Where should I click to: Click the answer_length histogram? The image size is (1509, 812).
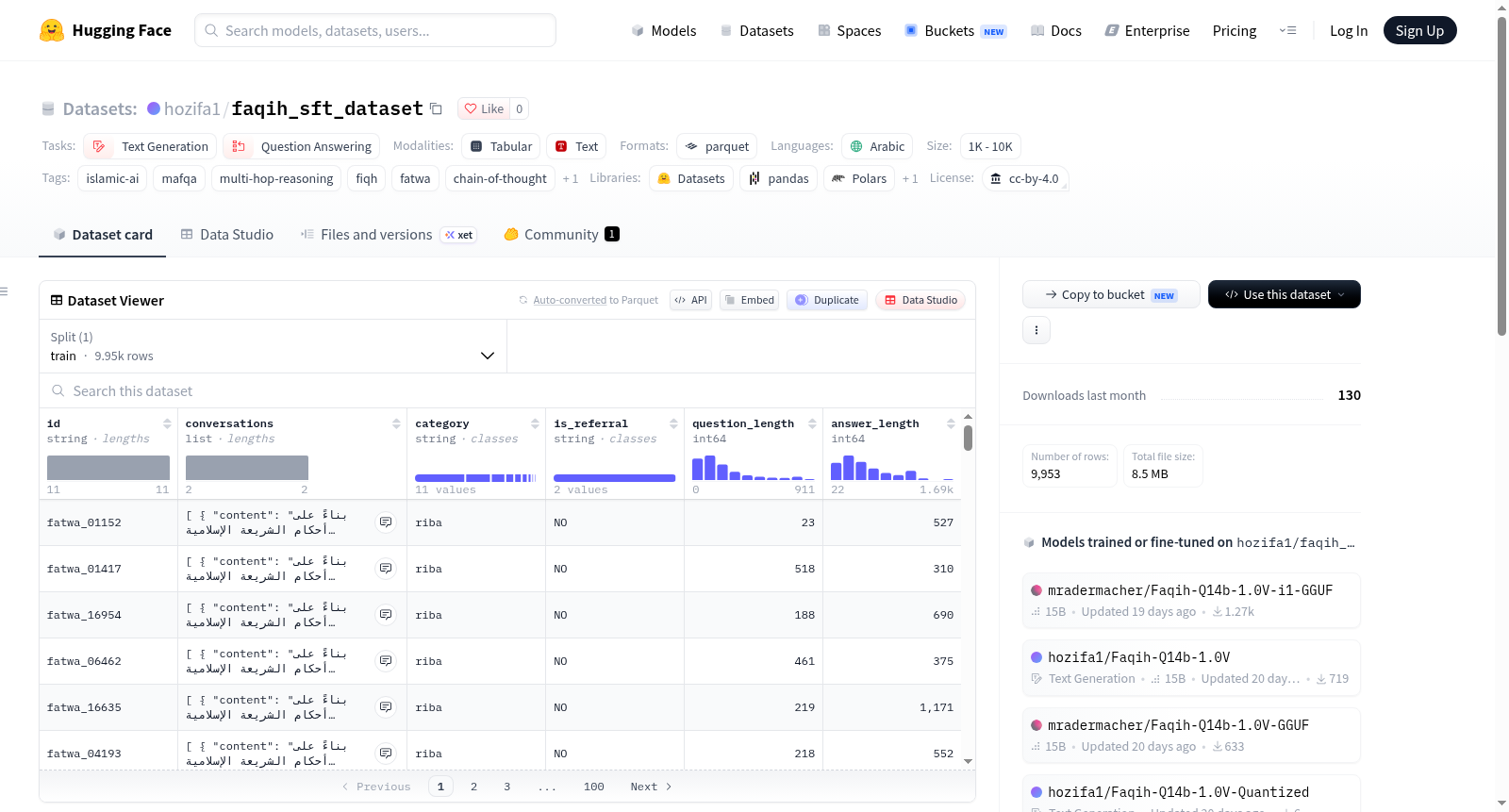tap(892, 468)
